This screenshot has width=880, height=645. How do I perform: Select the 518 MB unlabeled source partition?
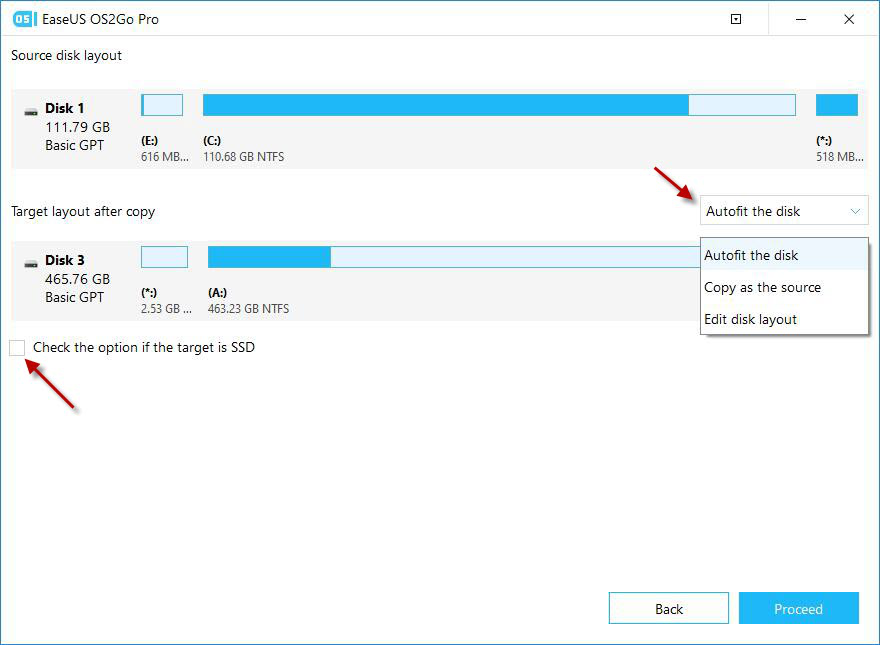tap(836, 105)
